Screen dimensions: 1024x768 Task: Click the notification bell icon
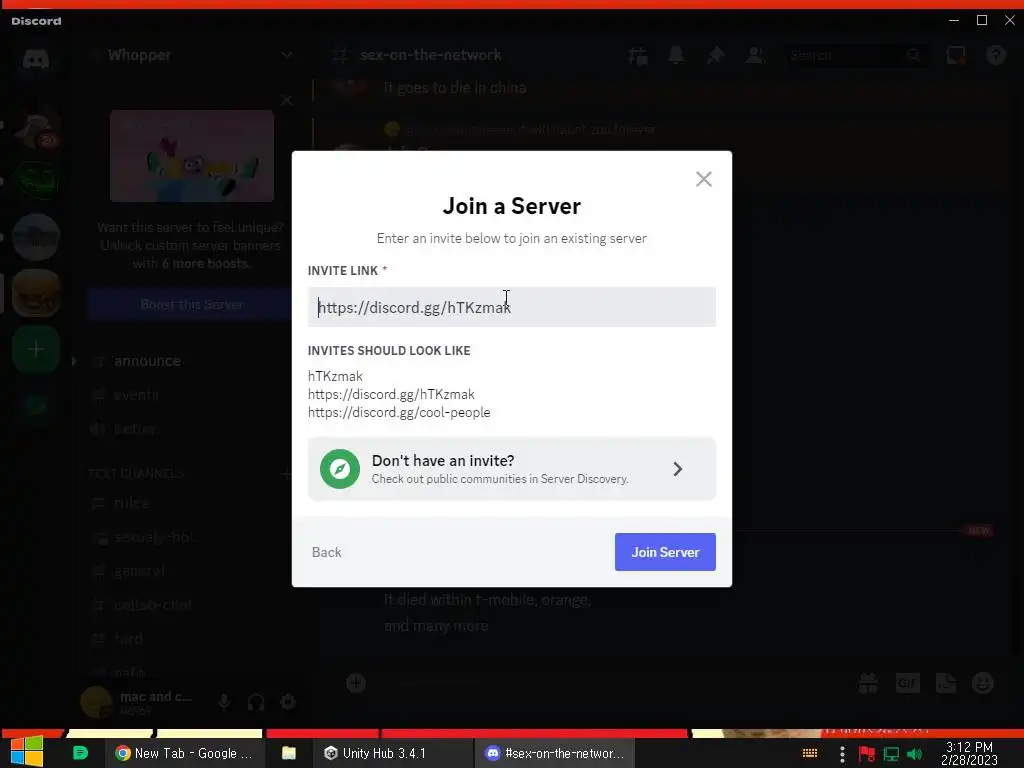[x=676, y=56]
